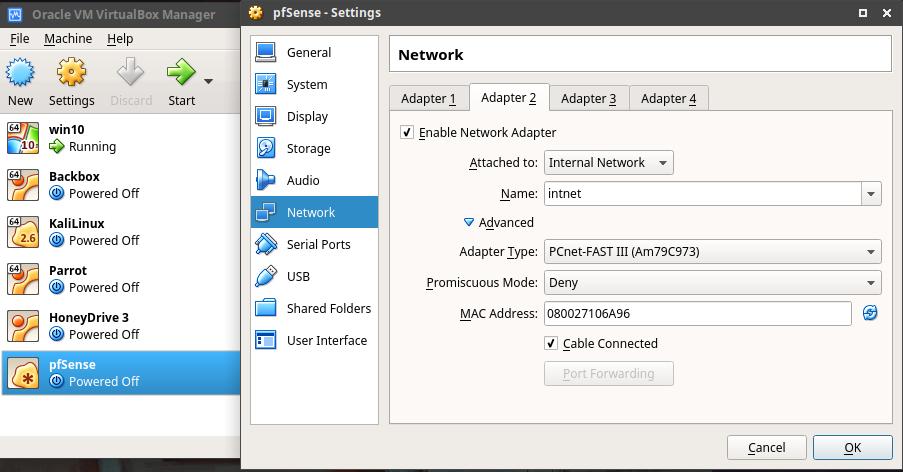Switch to the Adapter 2 tab
Viewport: 903px width, 472px height.
click(x=509, y=97)
